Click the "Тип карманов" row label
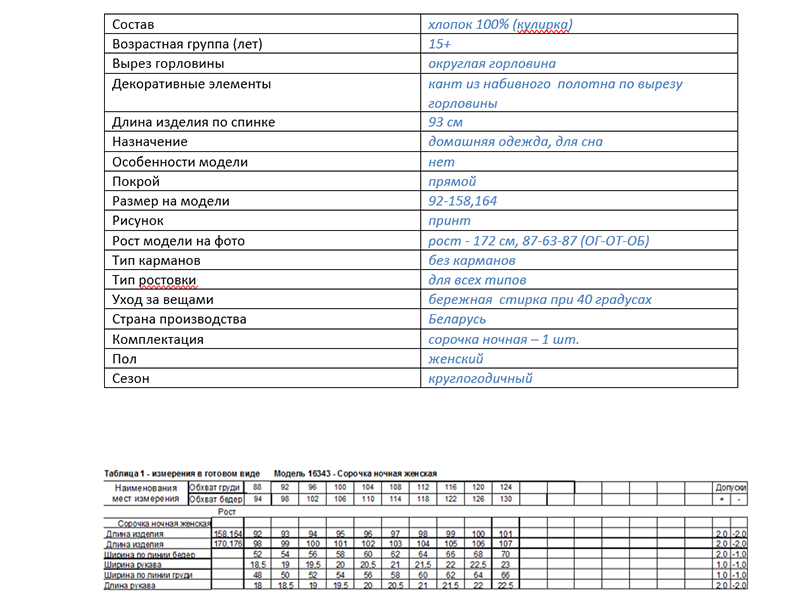Screen dimensions: 800x596 tap(156, 260)
